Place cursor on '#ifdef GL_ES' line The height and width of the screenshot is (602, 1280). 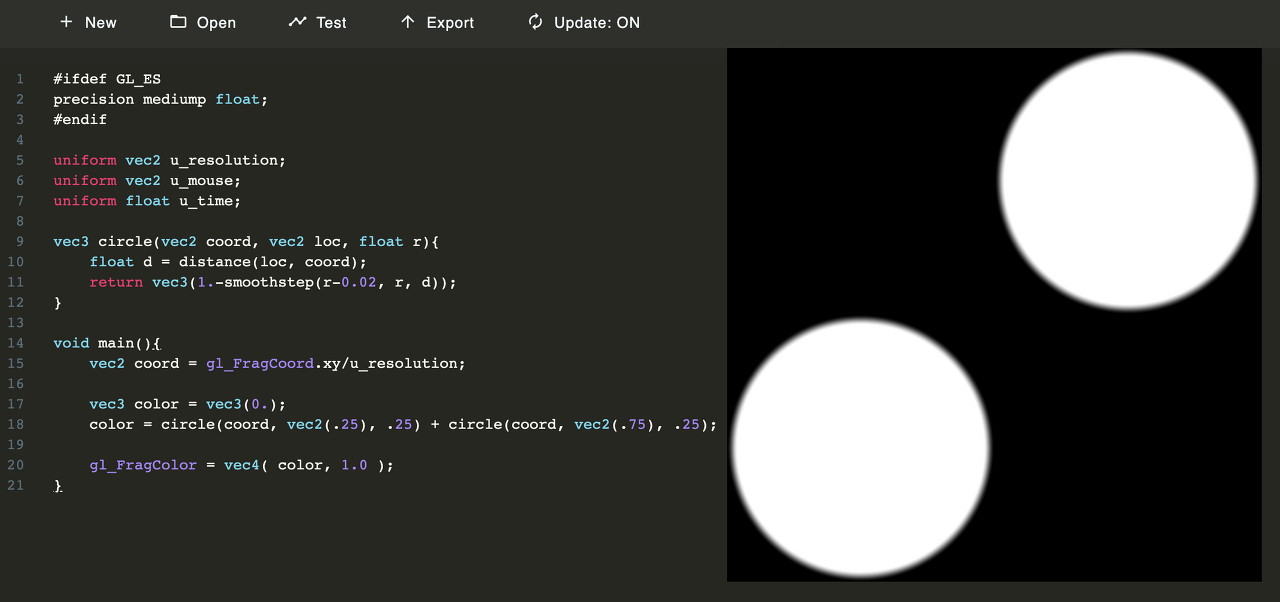(107, 79)
